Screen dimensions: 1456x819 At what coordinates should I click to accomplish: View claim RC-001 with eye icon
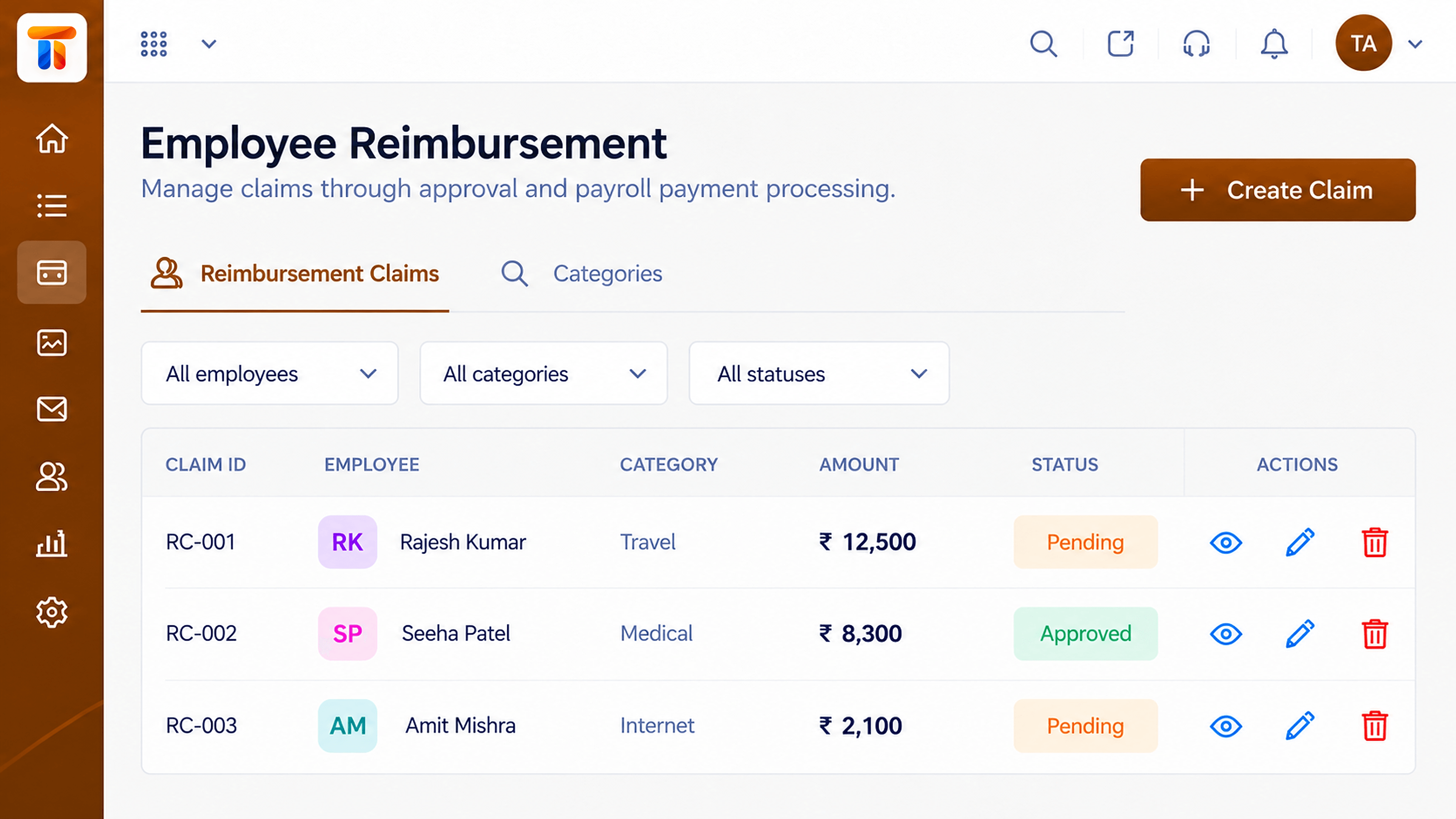tap(1226, 543)
